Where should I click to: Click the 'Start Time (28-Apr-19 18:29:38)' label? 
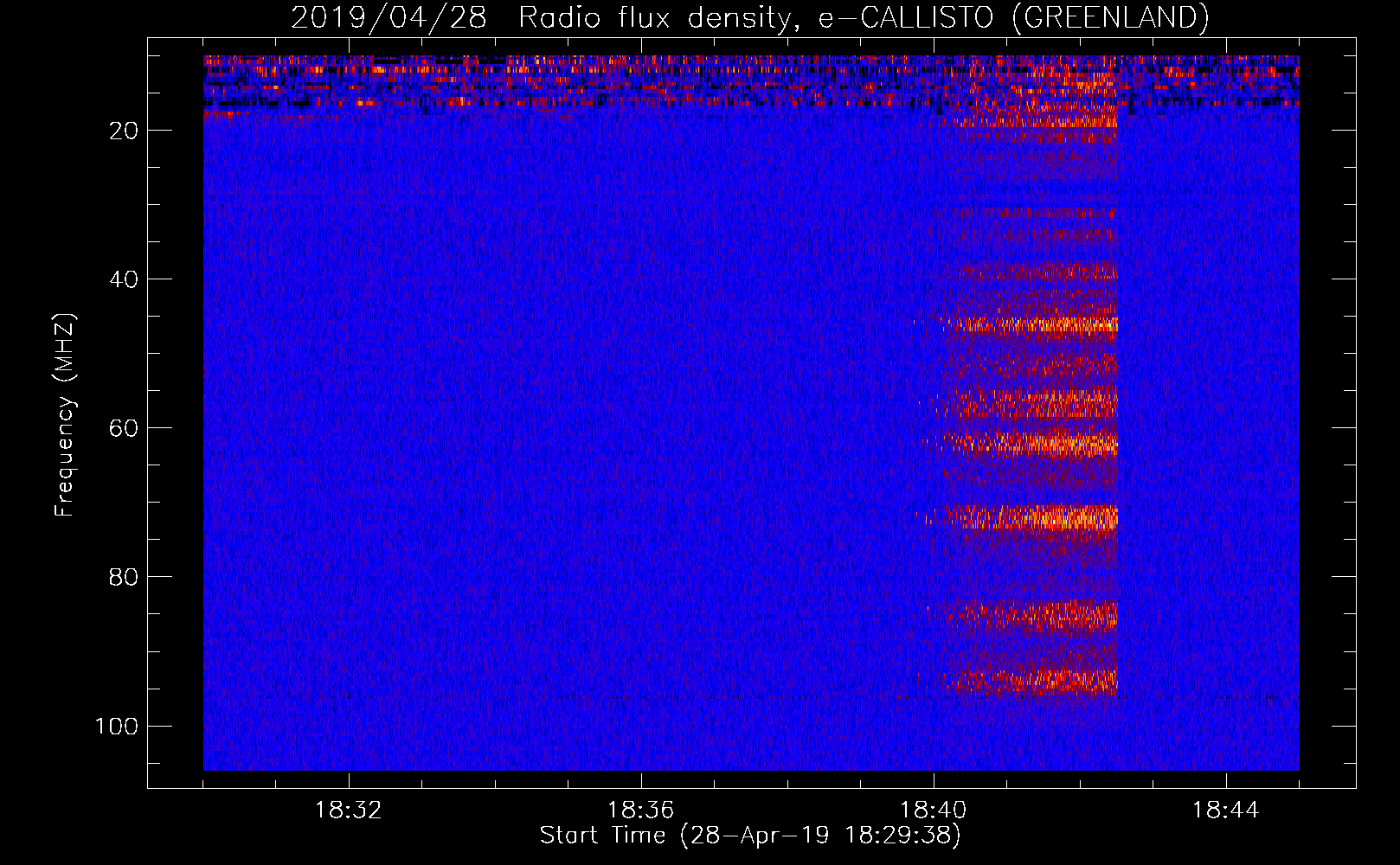pyautogui.click(x=750, y=836)
